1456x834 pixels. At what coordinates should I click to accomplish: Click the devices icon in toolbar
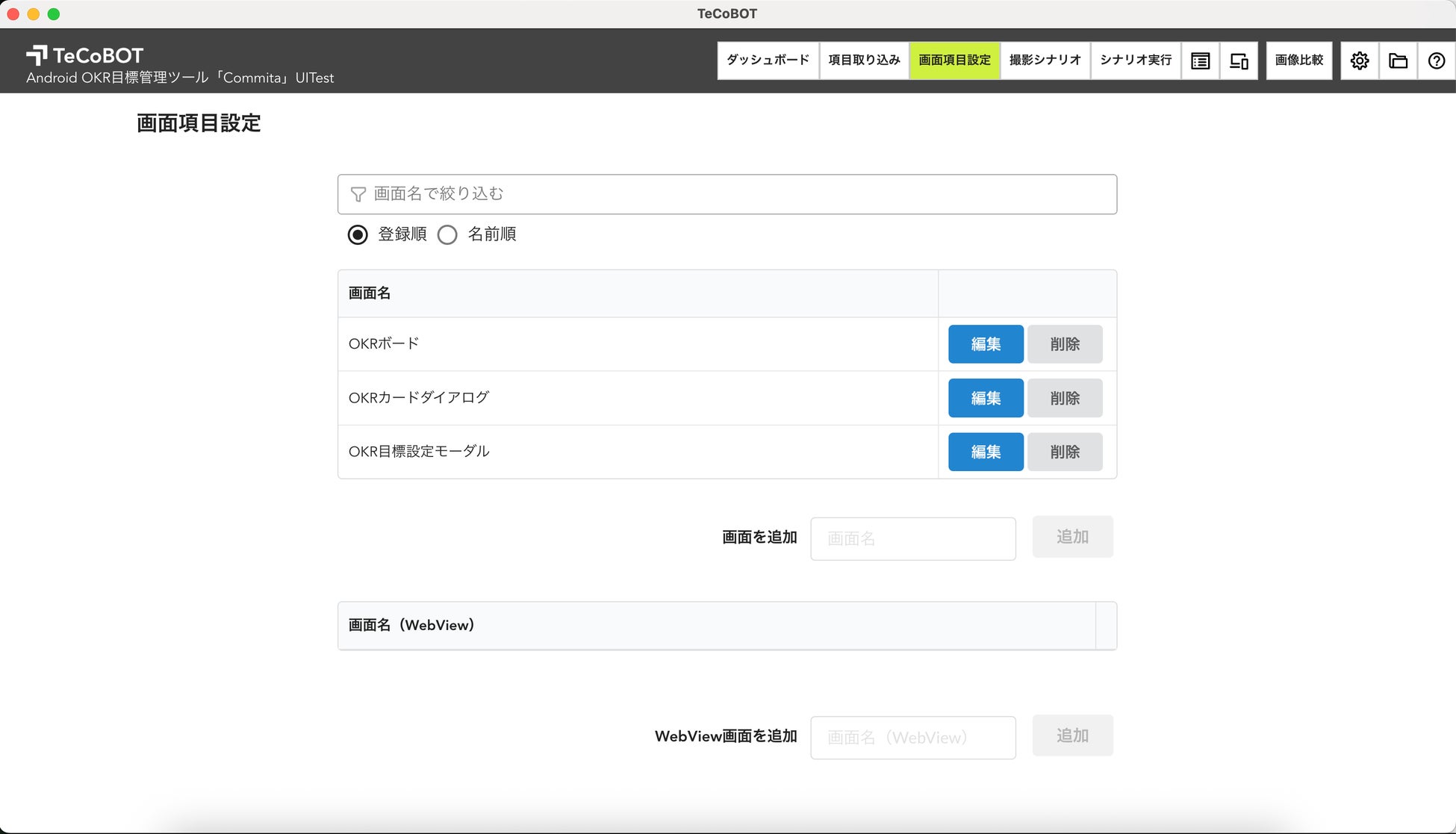(1239, 60)
